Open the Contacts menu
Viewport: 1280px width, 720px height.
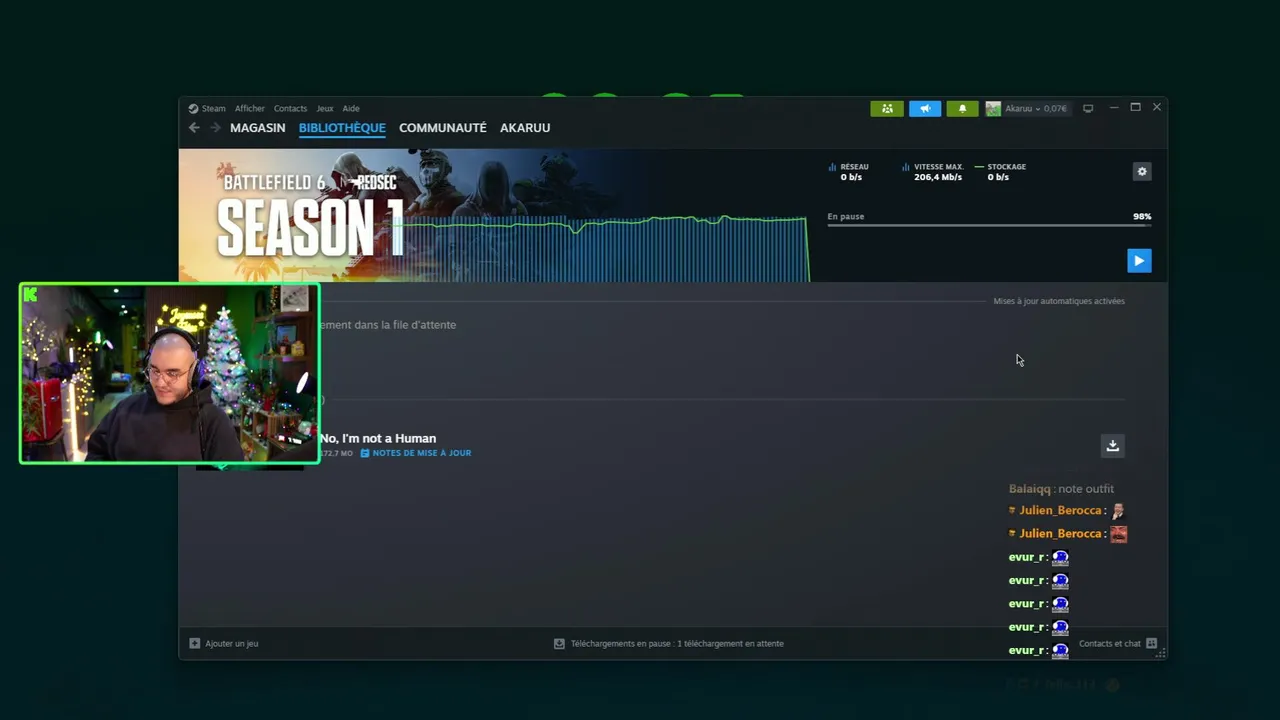click(290, 108)
